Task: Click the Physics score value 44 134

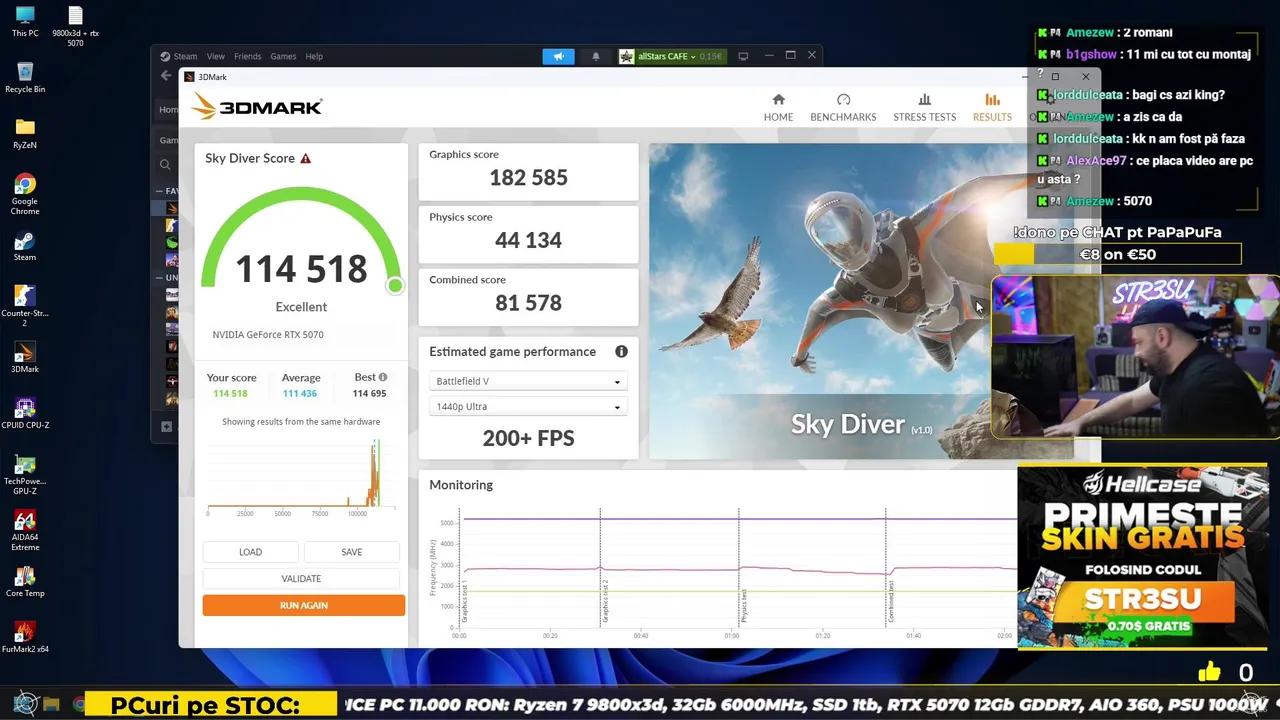Action: (x=528, y=240)
